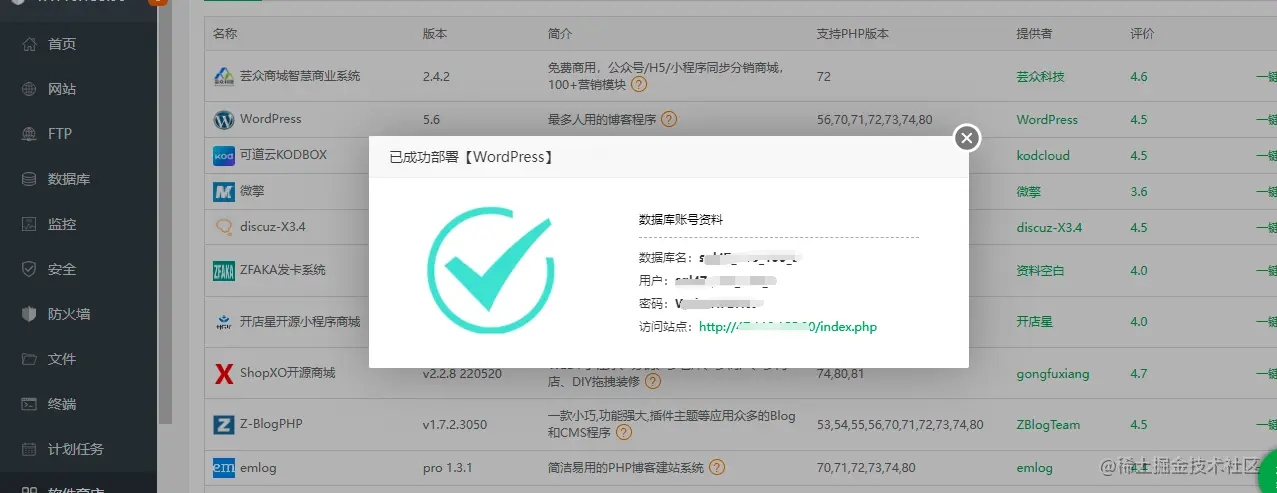
Task: Click the ShopXO red X logo
Action: [x=224, y=374]
